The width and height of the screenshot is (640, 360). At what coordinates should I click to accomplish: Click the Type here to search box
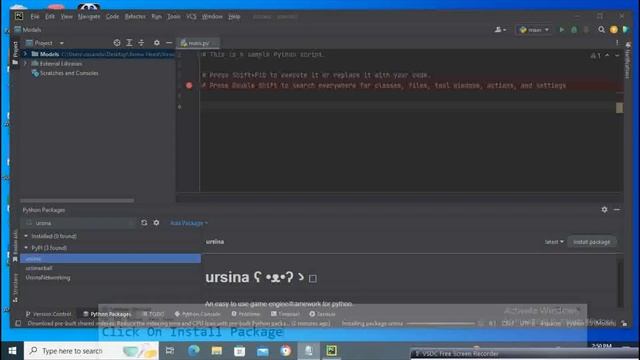pyautogui.click(x=91, y=351)
